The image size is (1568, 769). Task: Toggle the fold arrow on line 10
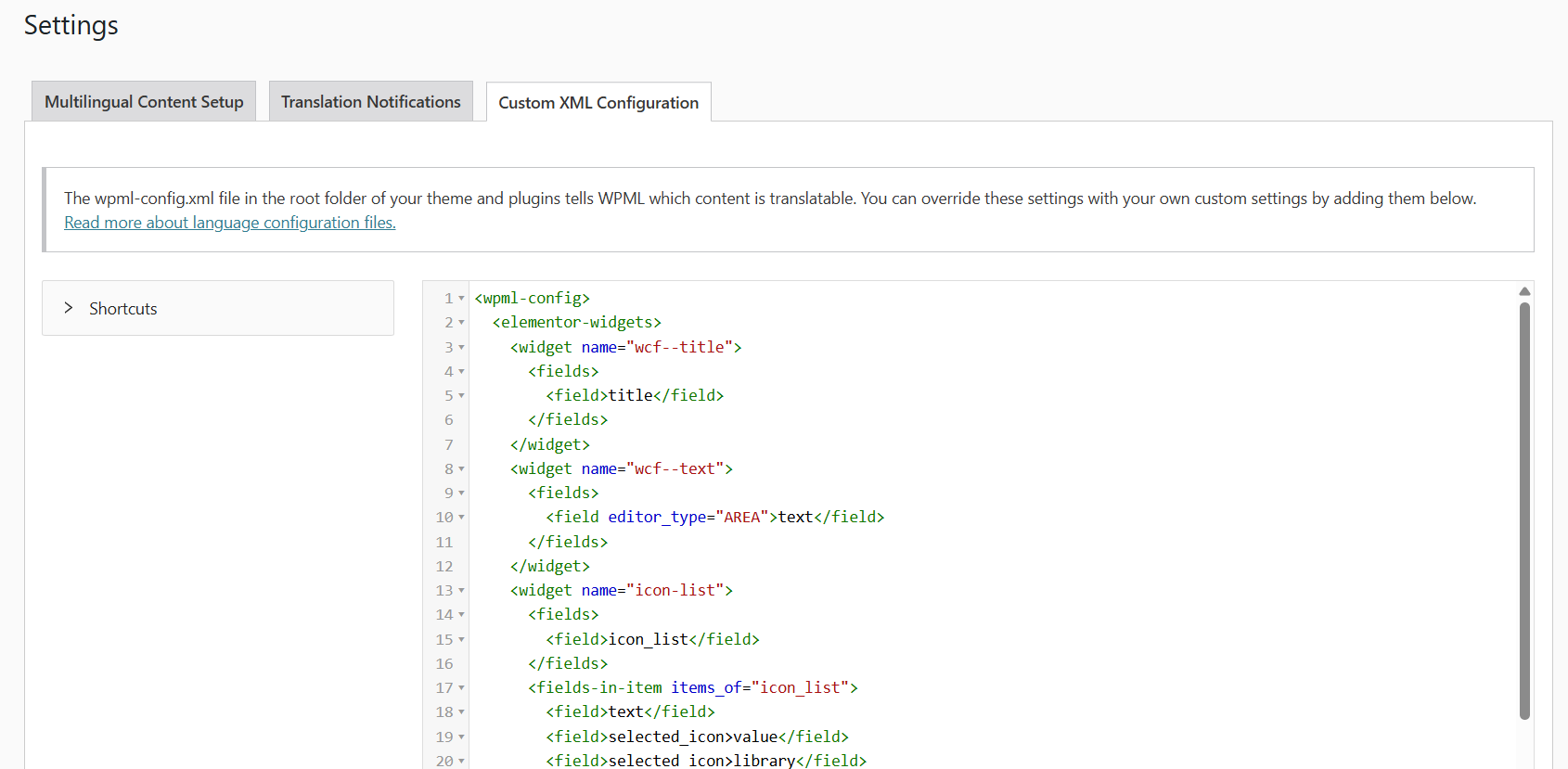pyautogui.click(x=461, y=518)
